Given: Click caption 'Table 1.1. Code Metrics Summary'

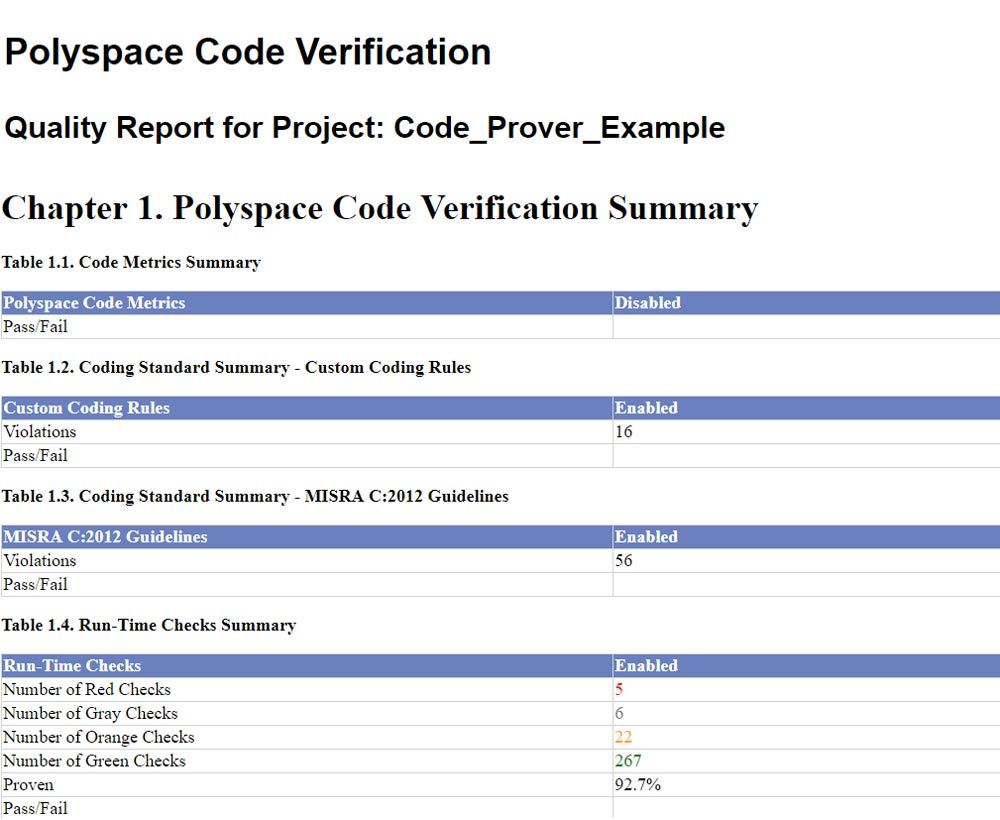Looking at the screenshot, I should pos(131,262).
